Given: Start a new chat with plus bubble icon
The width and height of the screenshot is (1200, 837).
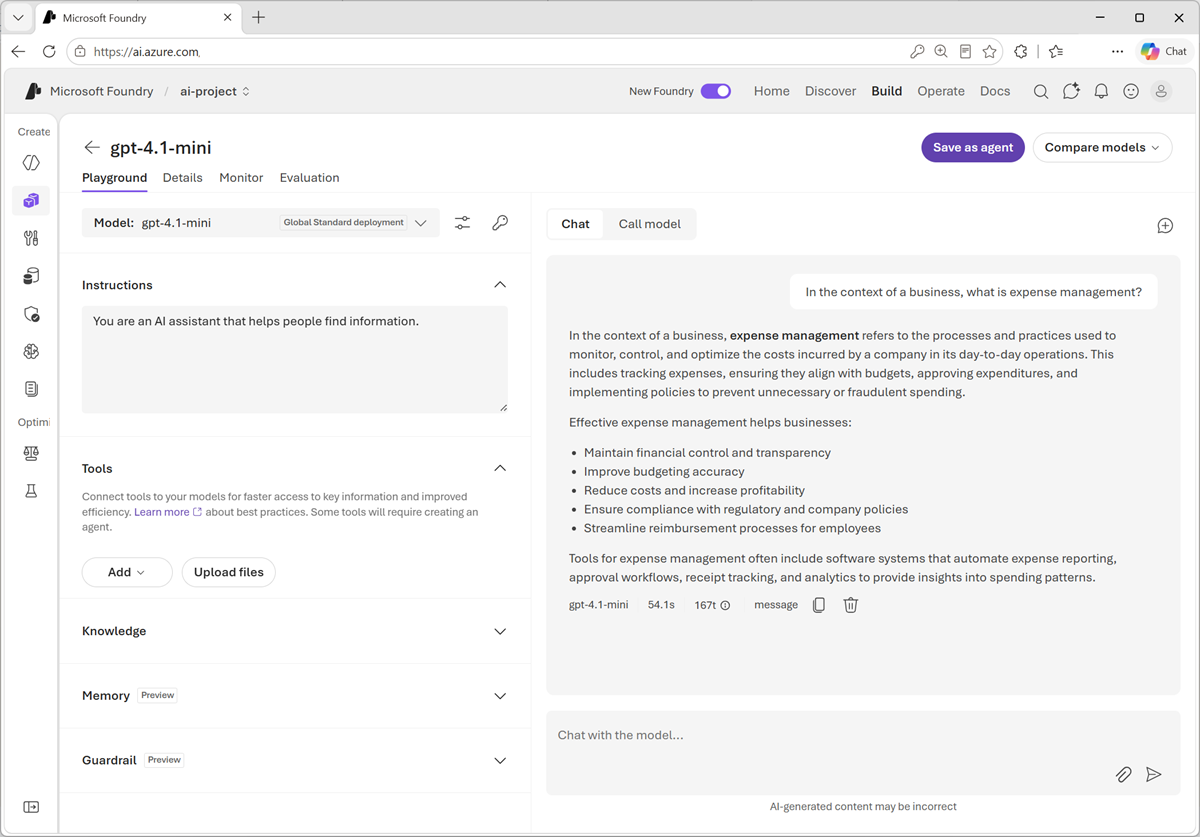Looking at the screenshot, I should pyautogui.click(x=1165, y=226).
